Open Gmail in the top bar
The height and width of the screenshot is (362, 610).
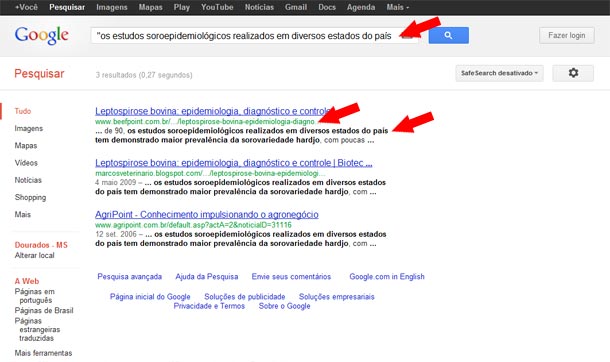click(x=296, y=7)
